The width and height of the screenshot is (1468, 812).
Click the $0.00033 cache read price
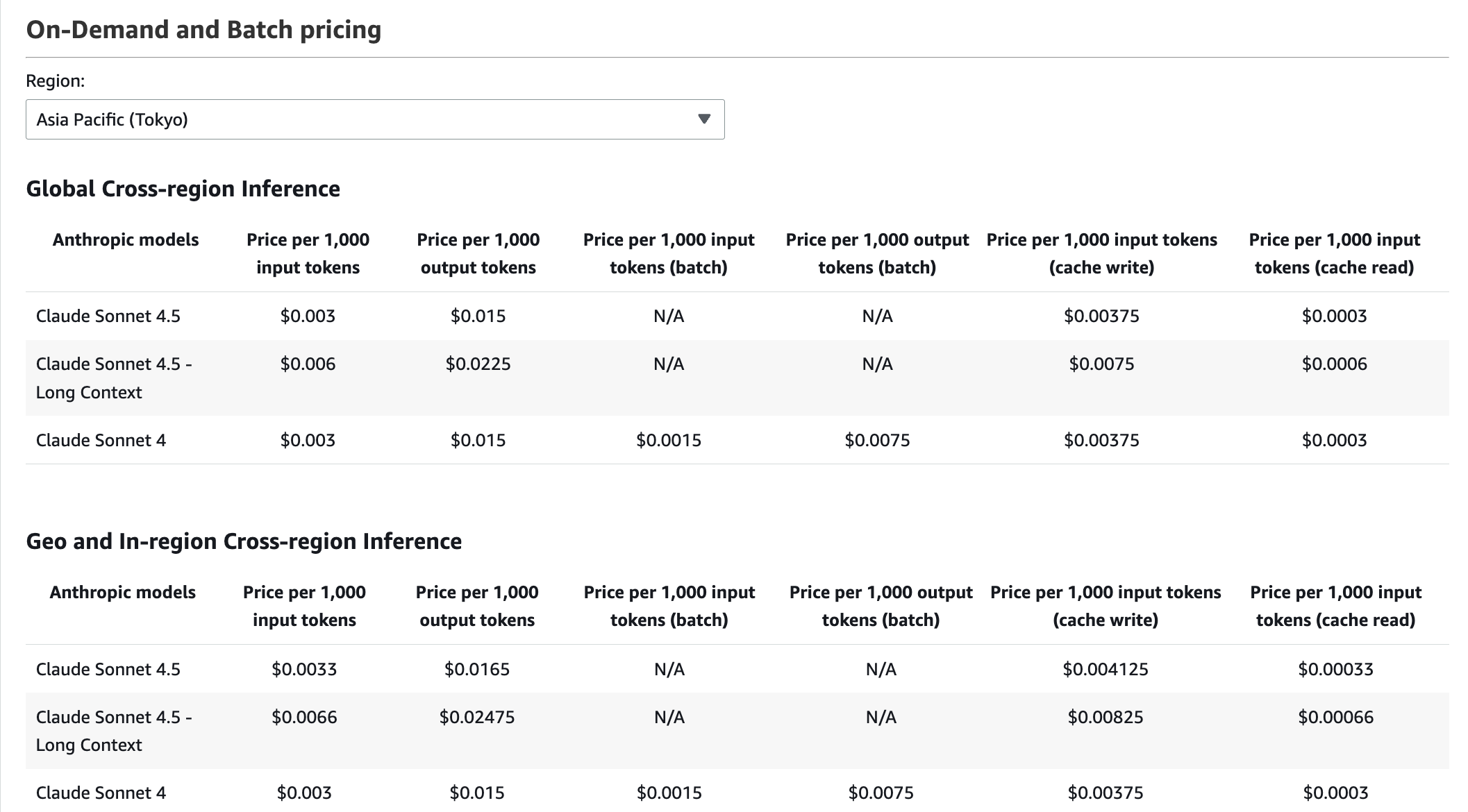(x=1335, y=669)
